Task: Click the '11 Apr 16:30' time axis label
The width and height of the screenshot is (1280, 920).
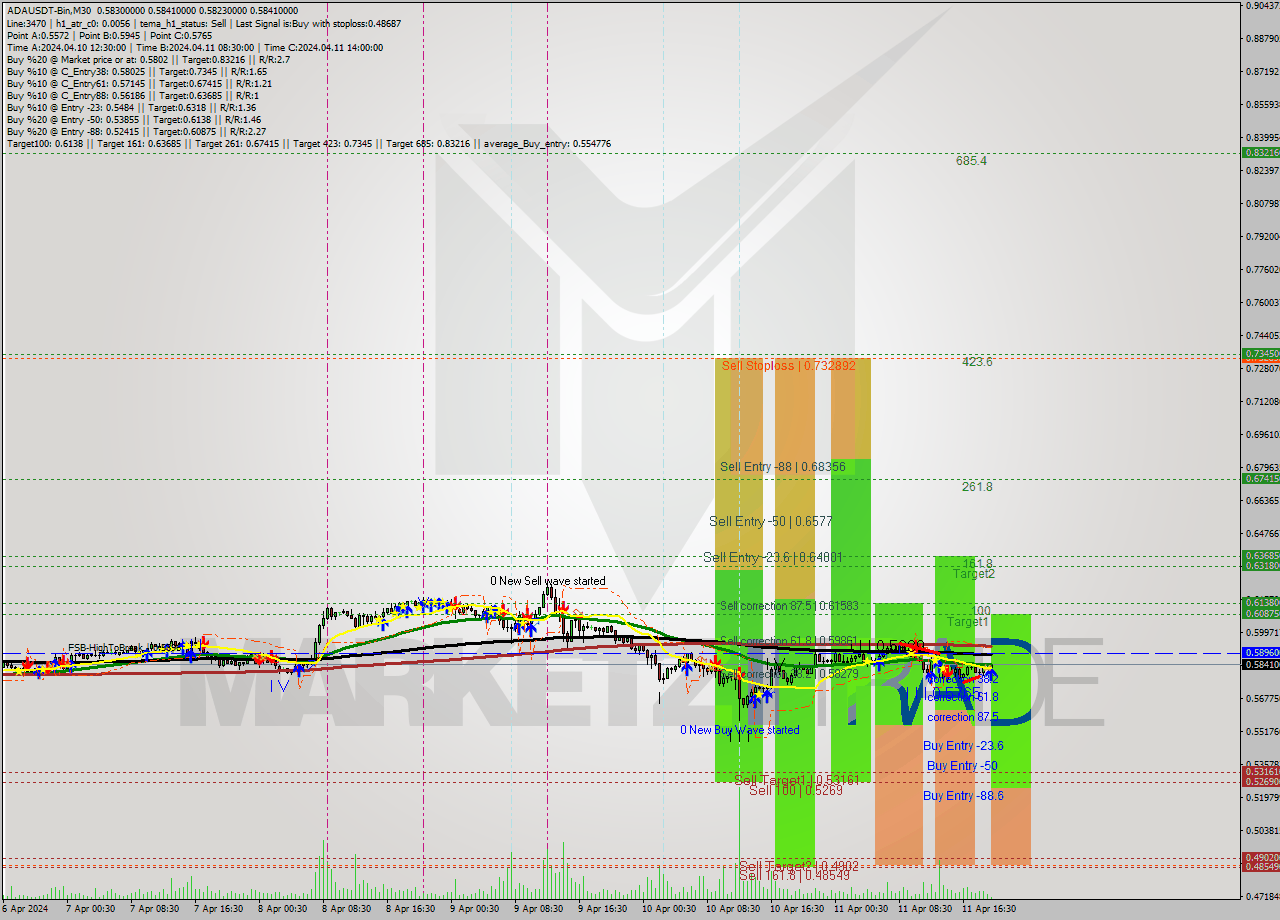Action: tap(987, 909)
